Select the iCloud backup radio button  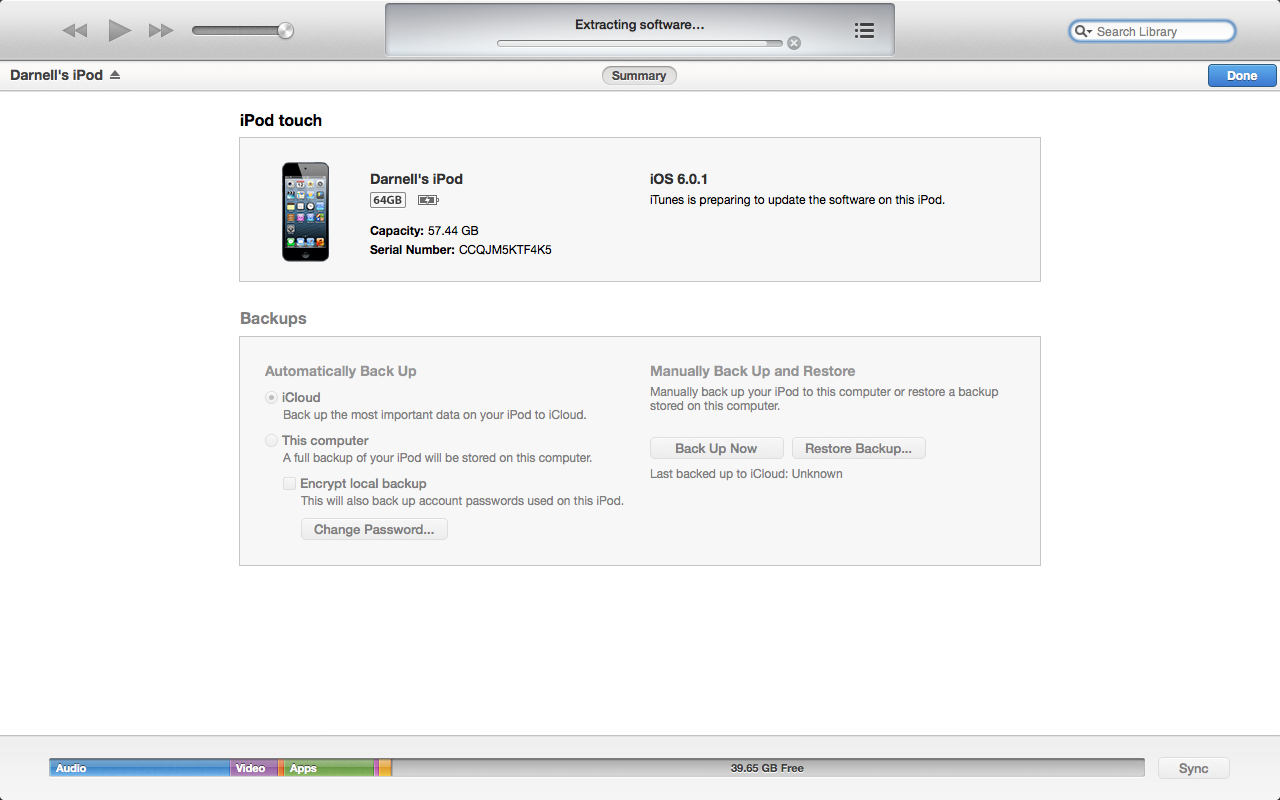pos(271,397)
